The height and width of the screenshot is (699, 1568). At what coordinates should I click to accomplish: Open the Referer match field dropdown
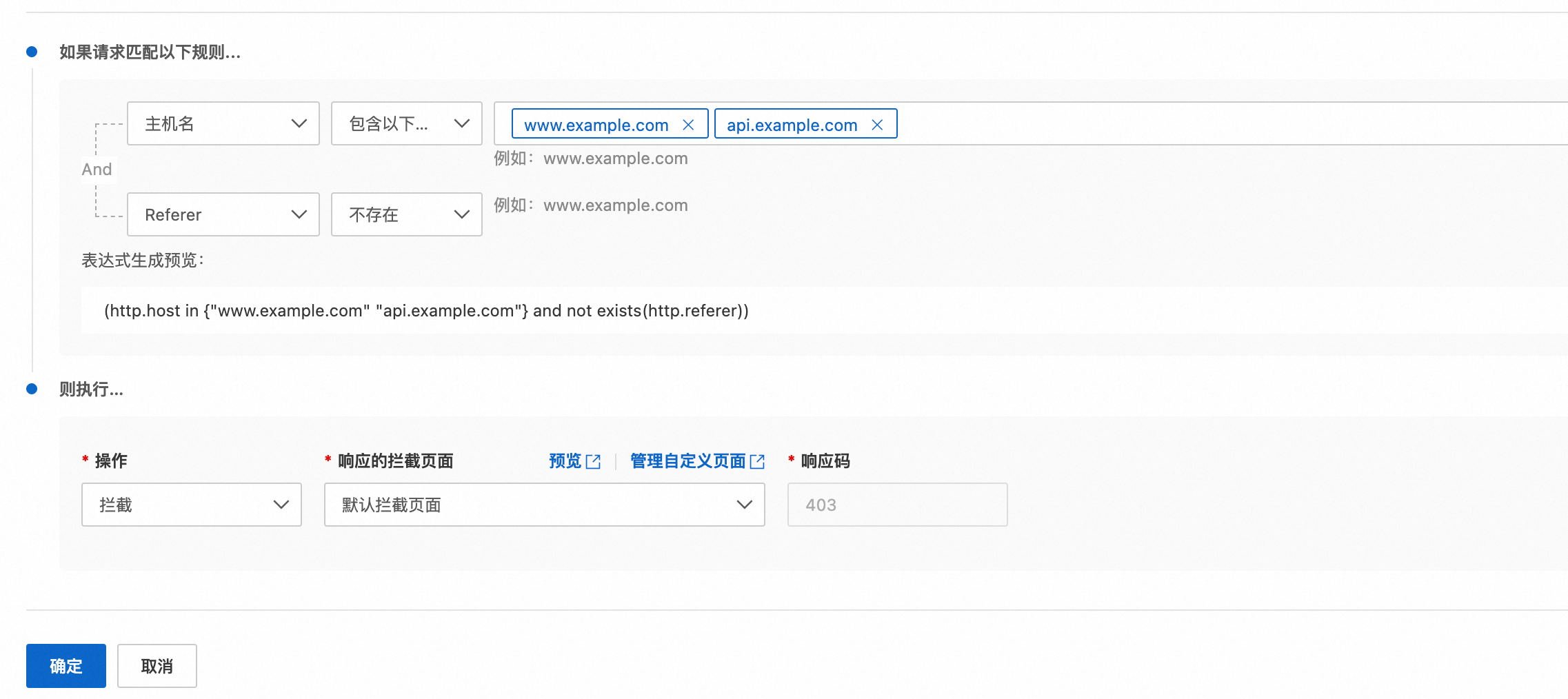pyautogui.click(x=223, y=214)
